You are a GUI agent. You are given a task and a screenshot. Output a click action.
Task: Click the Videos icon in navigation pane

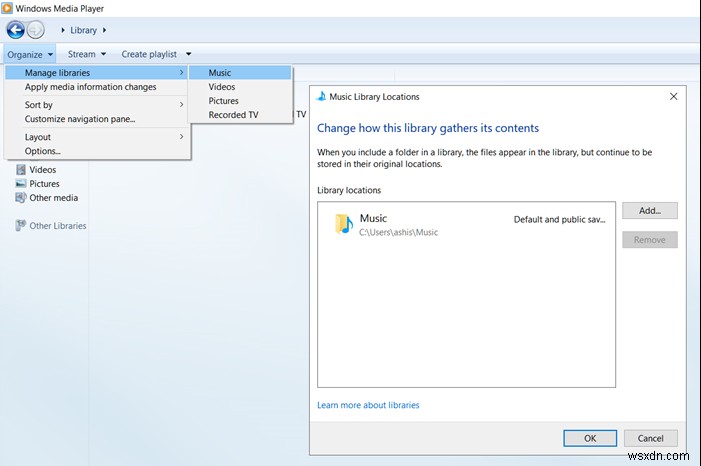pyautogui.click(x=21, y=169)
